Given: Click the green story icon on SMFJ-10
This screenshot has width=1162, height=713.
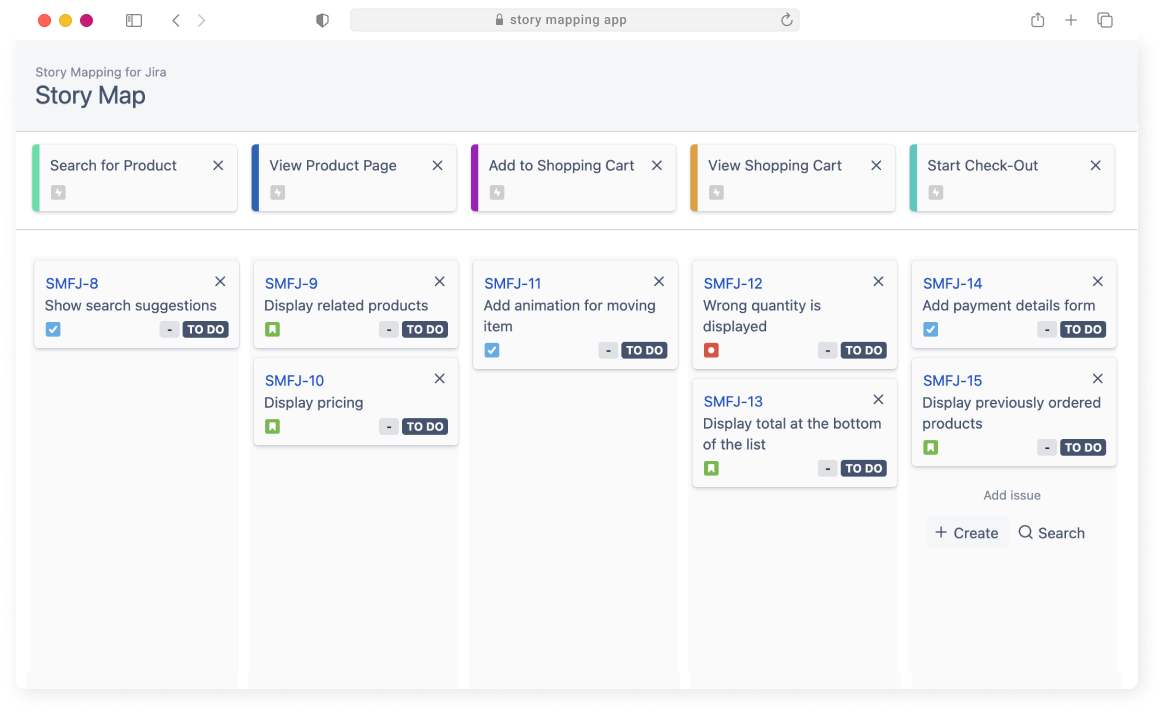Looking at the screenshot, I should point(272,426).
